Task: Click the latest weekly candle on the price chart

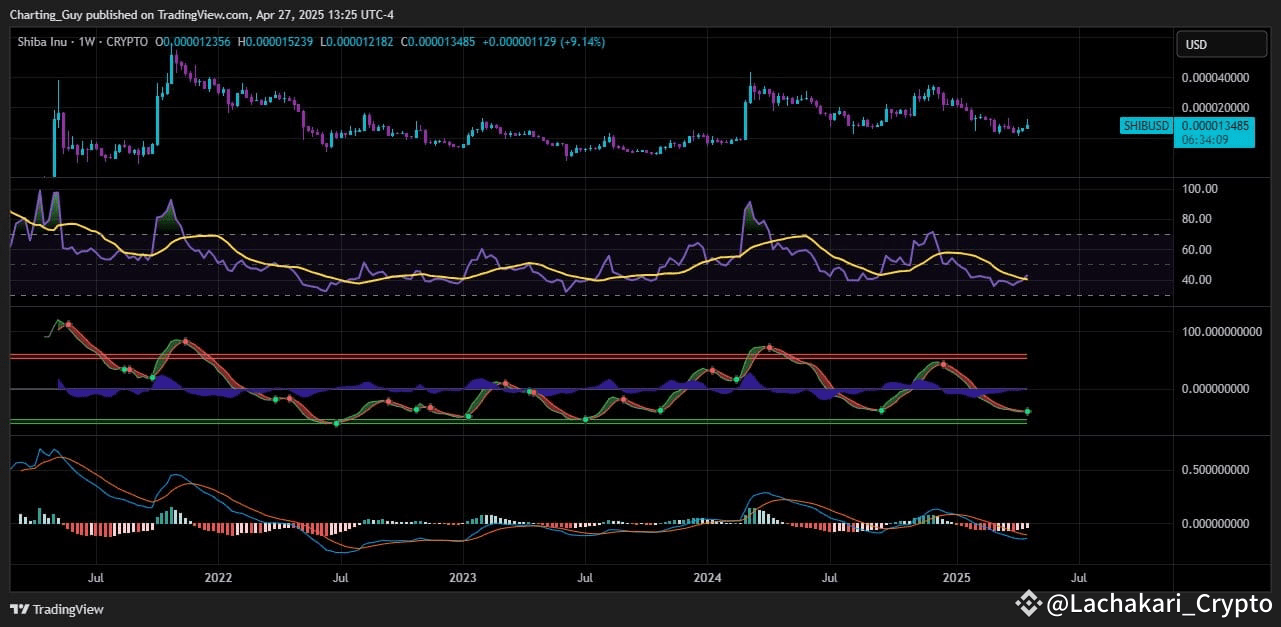Action: pyautogui.click(x=1028, y=124)
